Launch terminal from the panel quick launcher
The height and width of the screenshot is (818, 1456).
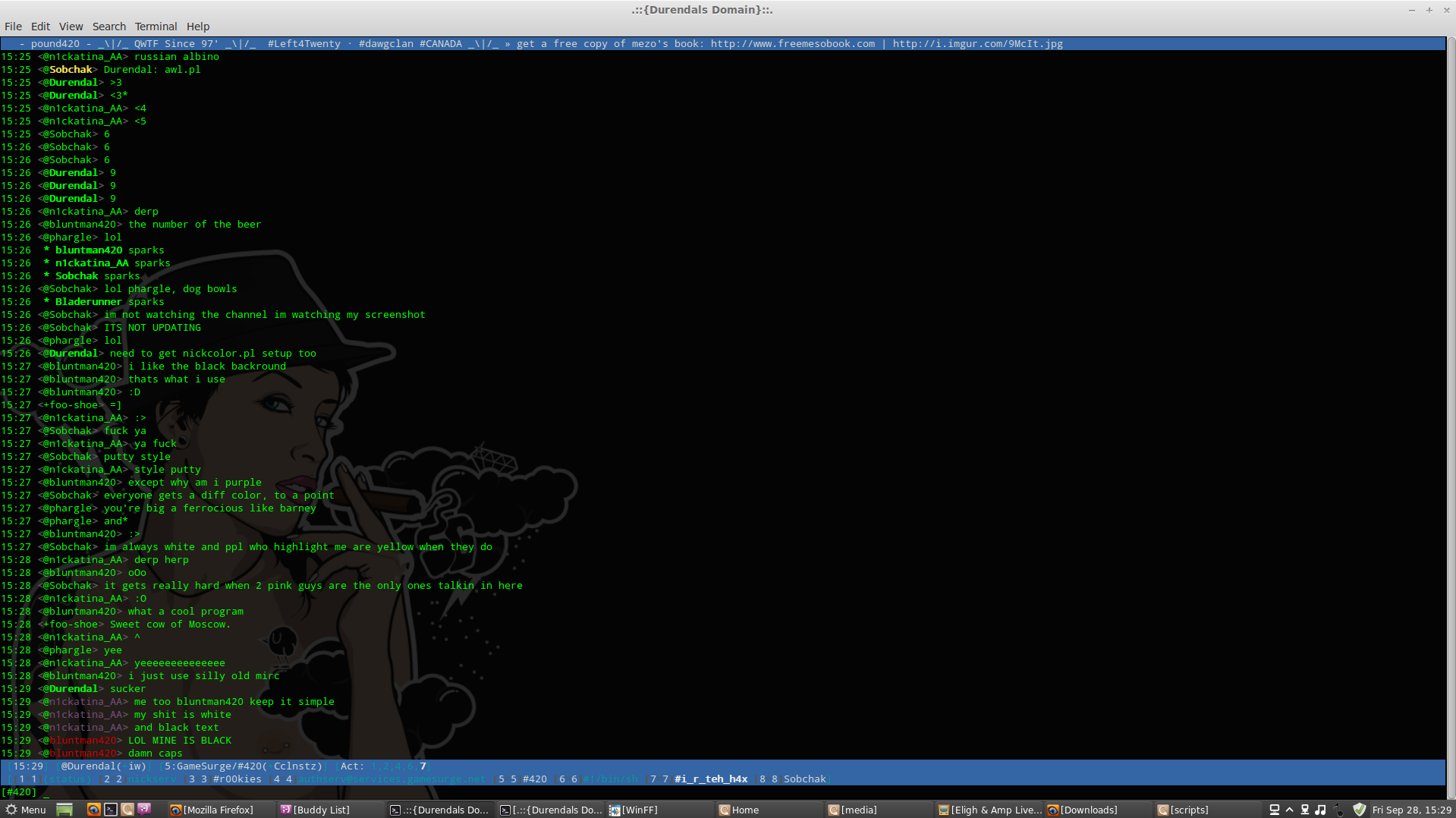[x=111, y=810]
